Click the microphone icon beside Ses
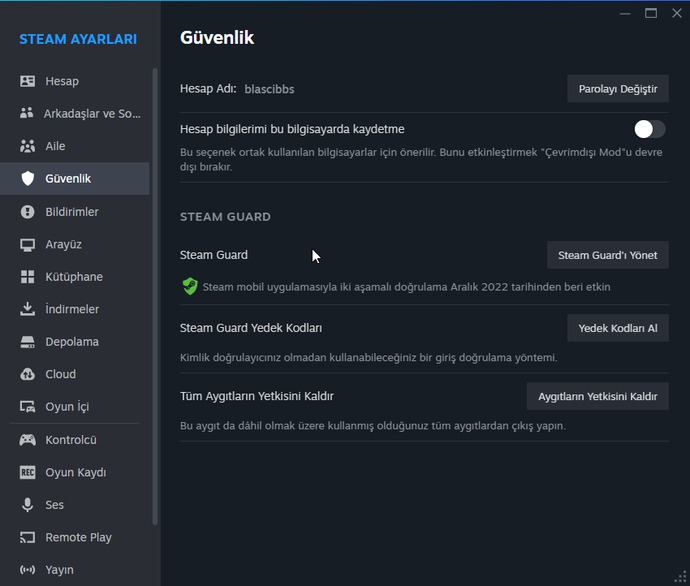Image resolution: width=690 pixels, height=586 pixels. pyautogui.click(x=27, y=505)
